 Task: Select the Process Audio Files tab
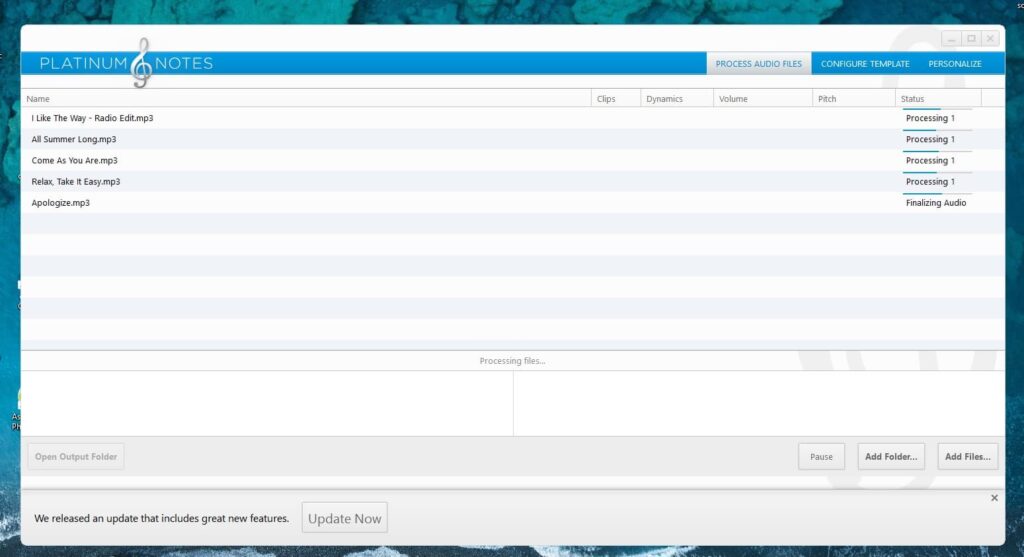(x=758, y=64)
